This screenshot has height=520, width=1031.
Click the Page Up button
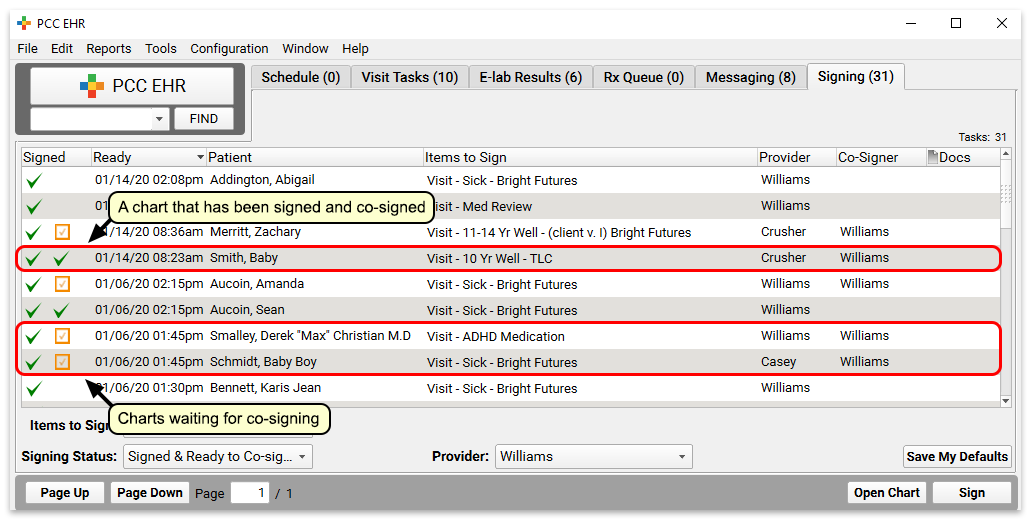(64, 493)
